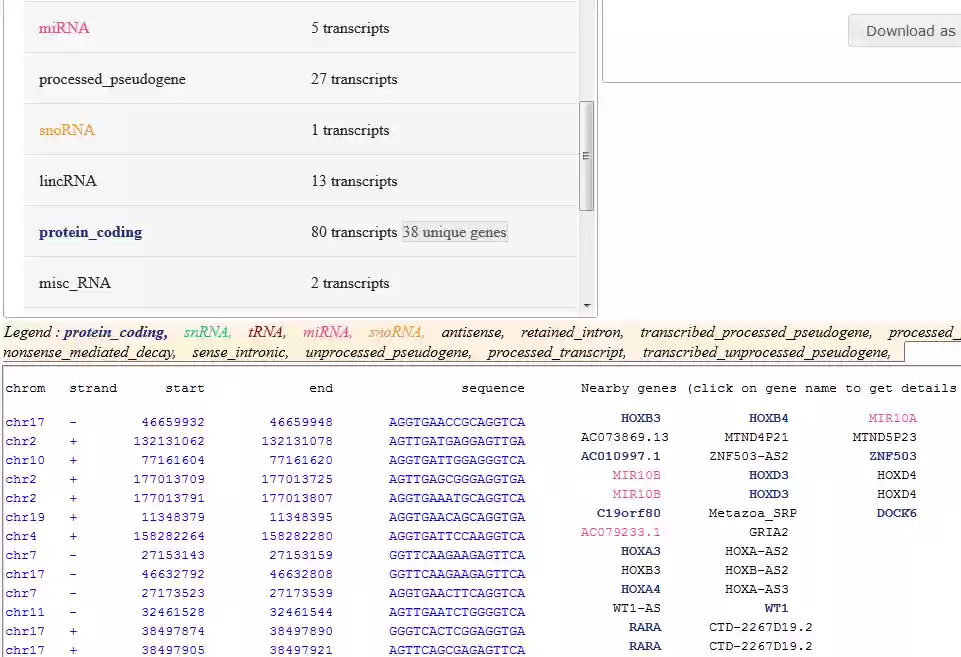The width and height of the screenshot is (961, 657).
Task: Open the HOXA3 gene details
Action: coord(640,551)
